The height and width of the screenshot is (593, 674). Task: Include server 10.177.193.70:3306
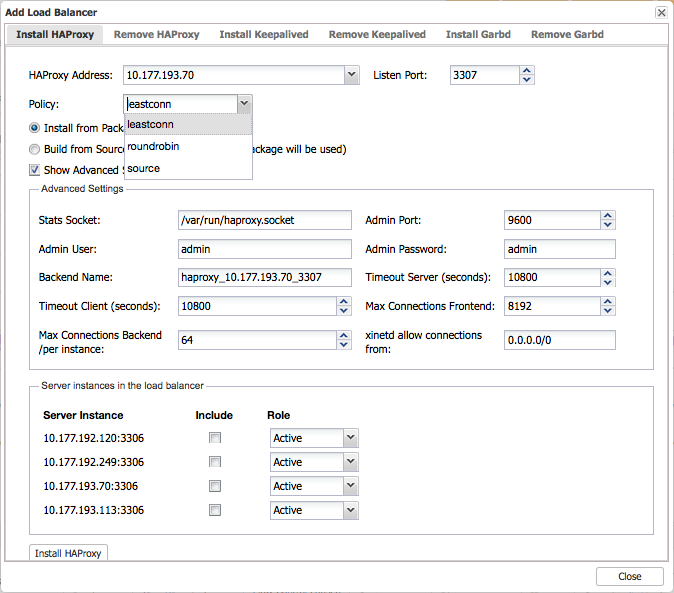click(x=215, y=486)
